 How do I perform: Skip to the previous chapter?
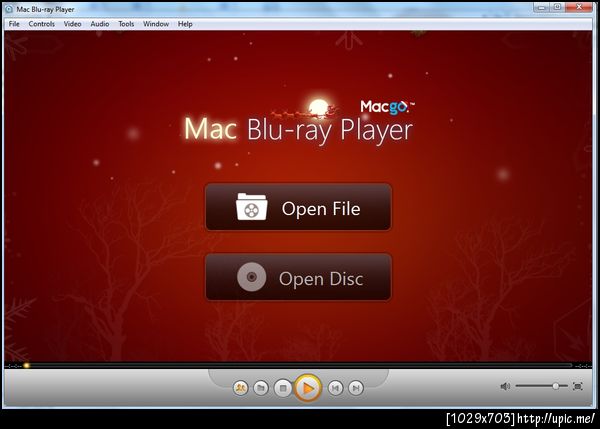pyautogui.click(x=335, y=388)
